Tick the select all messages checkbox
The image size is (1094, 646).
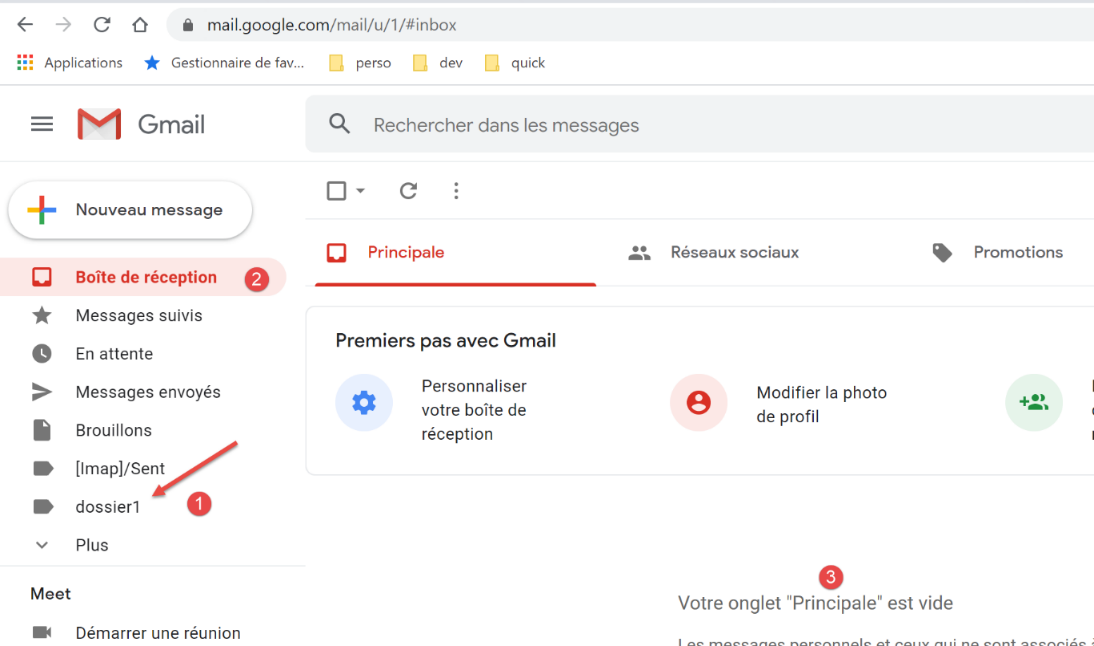point(337,191)
